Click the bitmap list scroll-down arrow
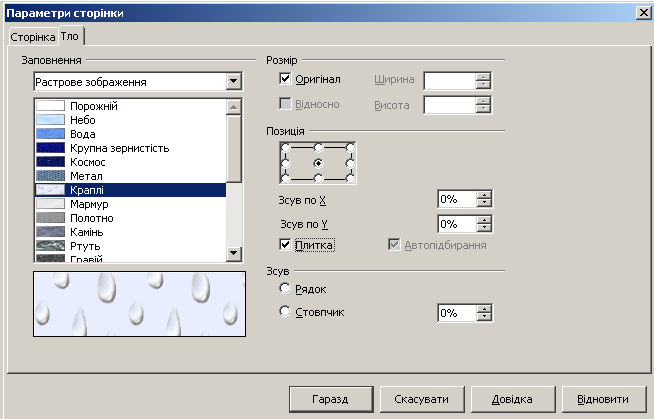Viewport: 654px width, 419px height. [234, 253]
